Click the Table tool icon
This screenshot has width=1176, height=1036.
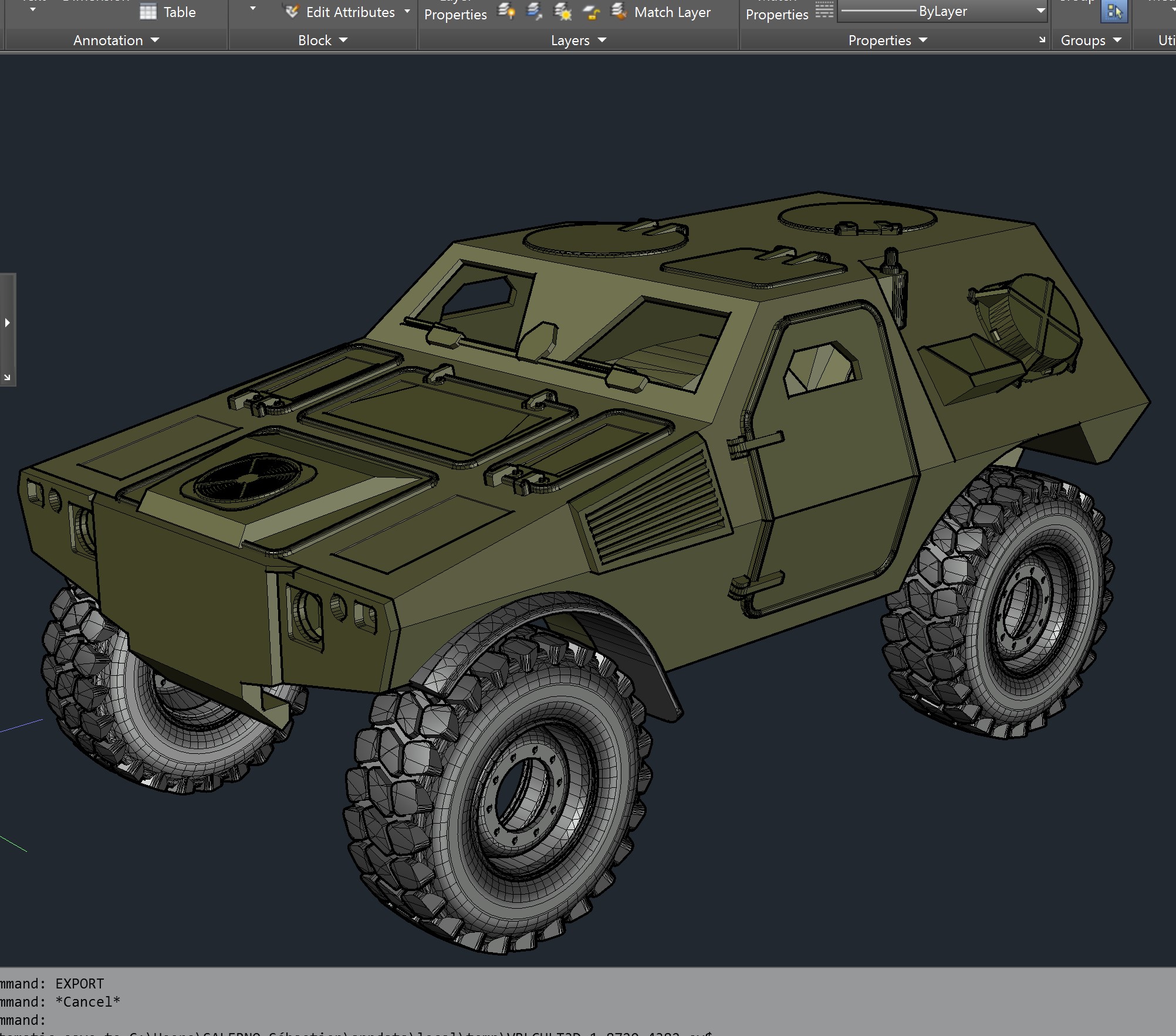148,11
